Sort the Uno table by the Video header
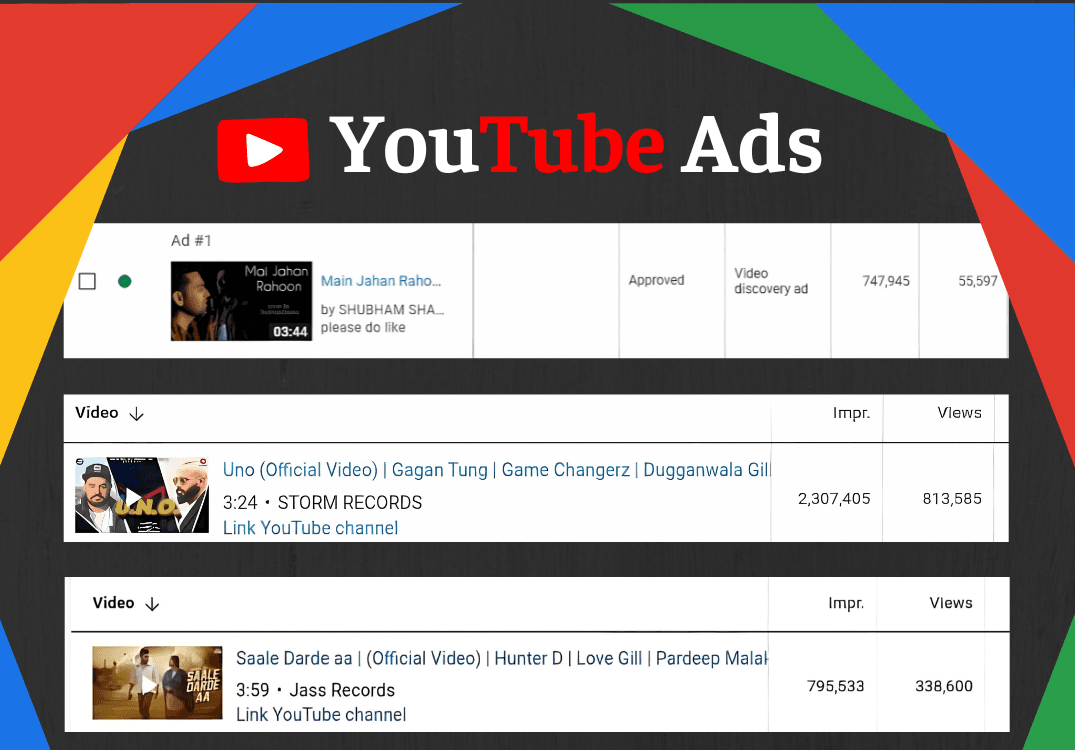1075x750 pixels. click(x=94, y=412)
